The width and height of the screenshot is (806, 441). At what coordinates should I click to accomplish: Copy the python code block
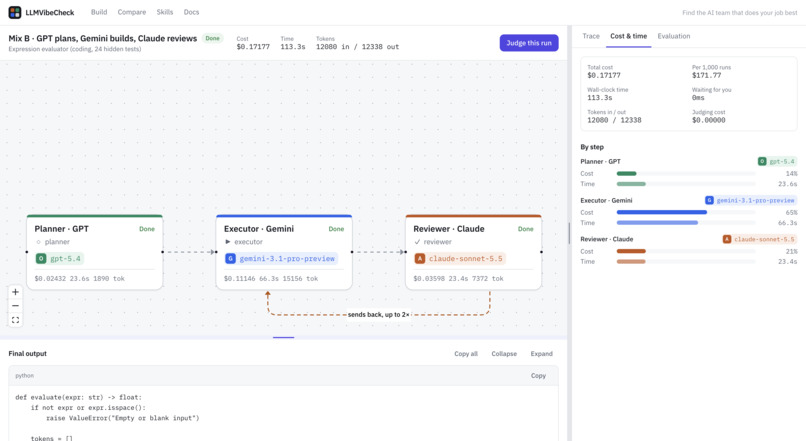pos(538,376)
